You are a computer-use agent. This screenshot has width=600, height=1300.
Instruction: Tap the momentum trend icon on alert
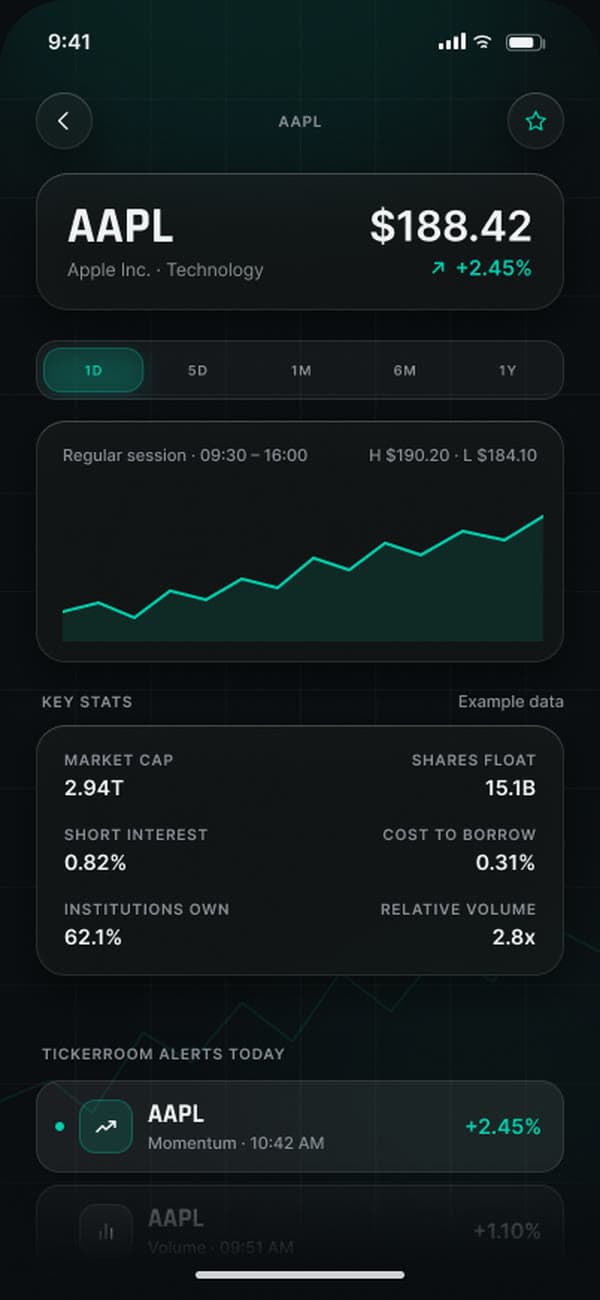(x=105, y=1126)
